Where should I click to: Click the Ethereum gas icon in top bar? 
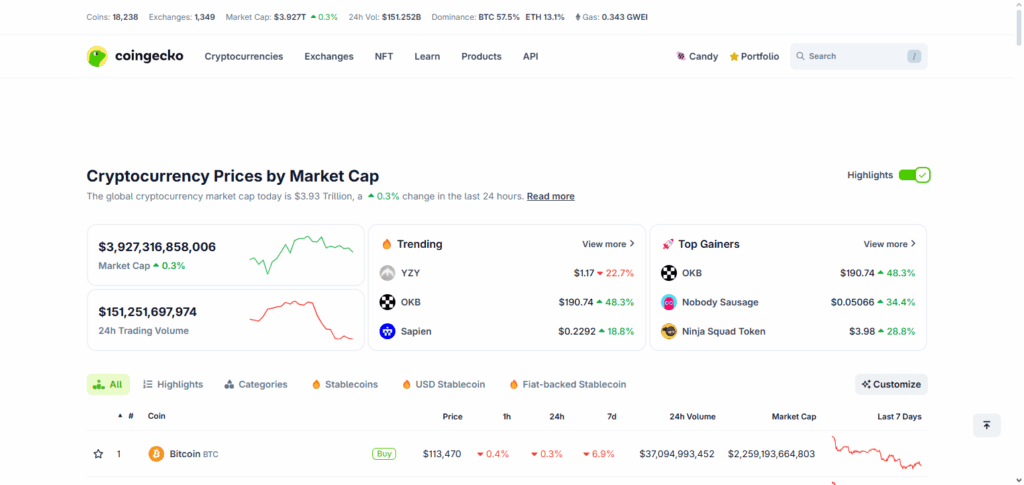577,17
